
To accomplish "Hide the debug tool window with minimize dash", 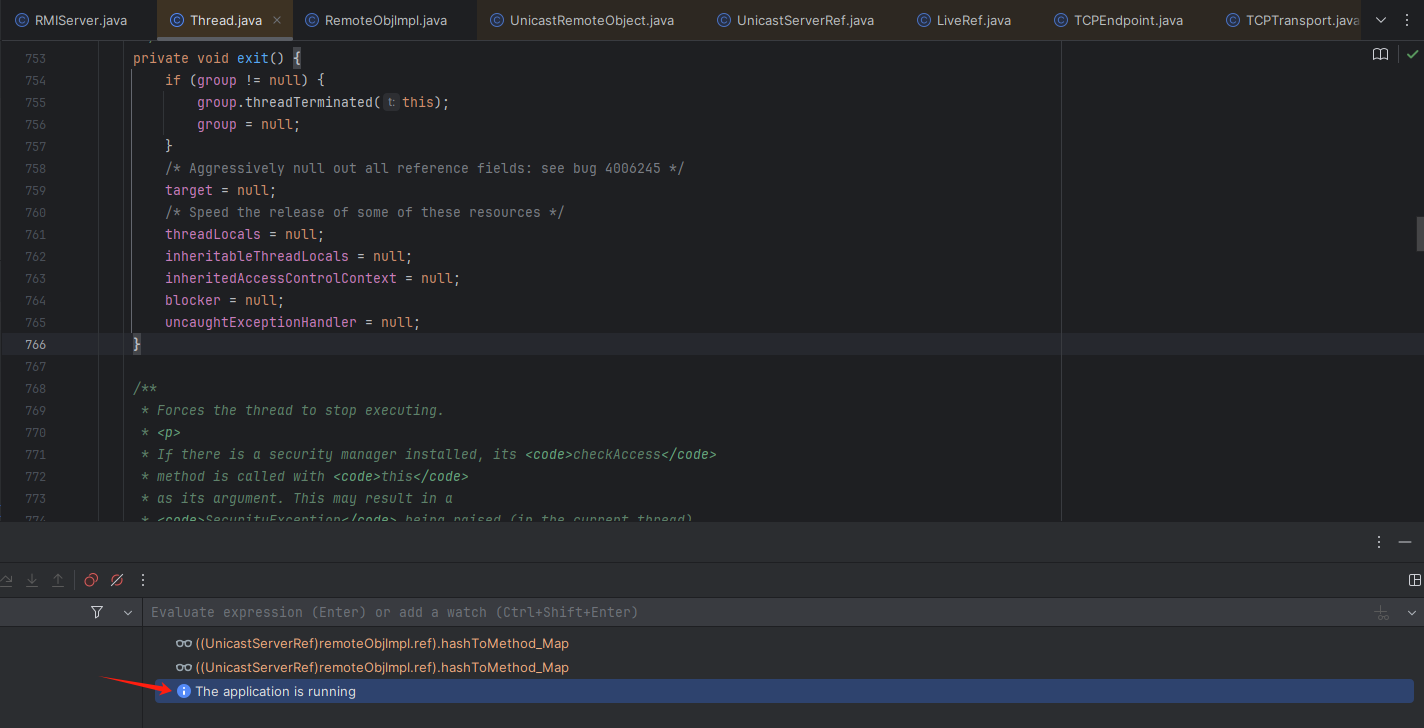I will click(x=1405, y=542).
